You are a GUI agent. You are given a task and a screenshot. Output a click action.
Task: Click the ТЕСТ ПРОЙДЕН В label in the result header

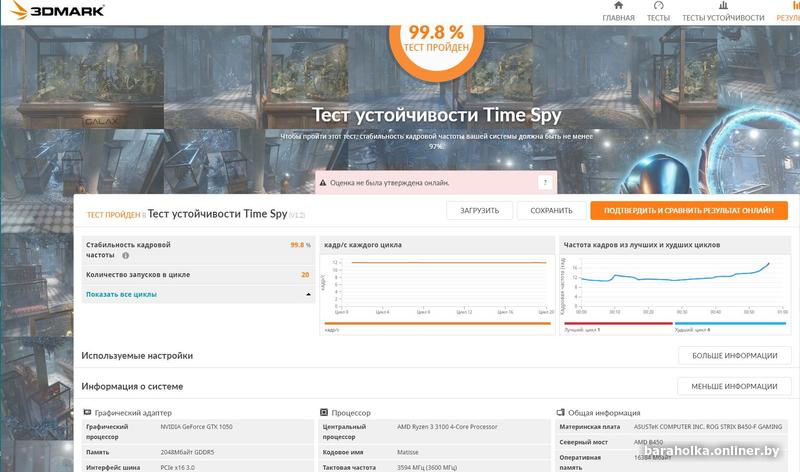tap(116, 215)
